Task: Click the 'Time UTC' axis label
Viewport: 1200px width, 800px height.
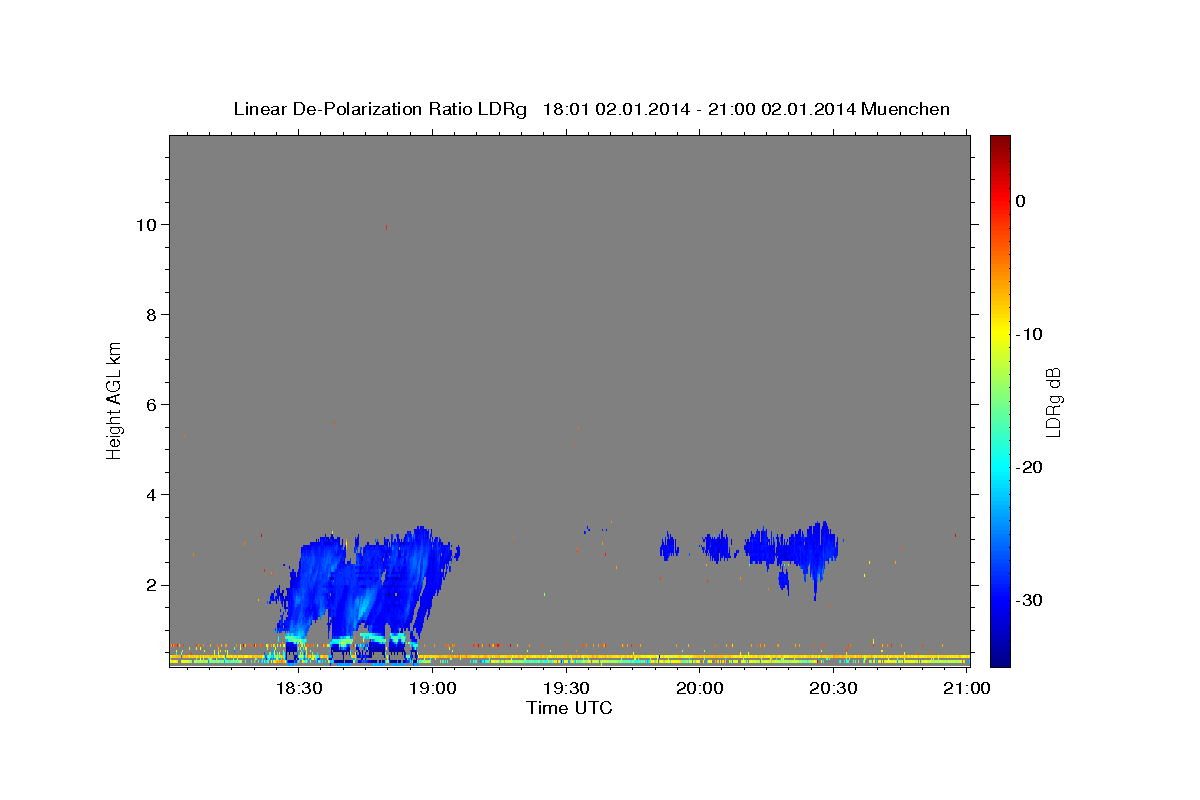Action: click(569, 708)
